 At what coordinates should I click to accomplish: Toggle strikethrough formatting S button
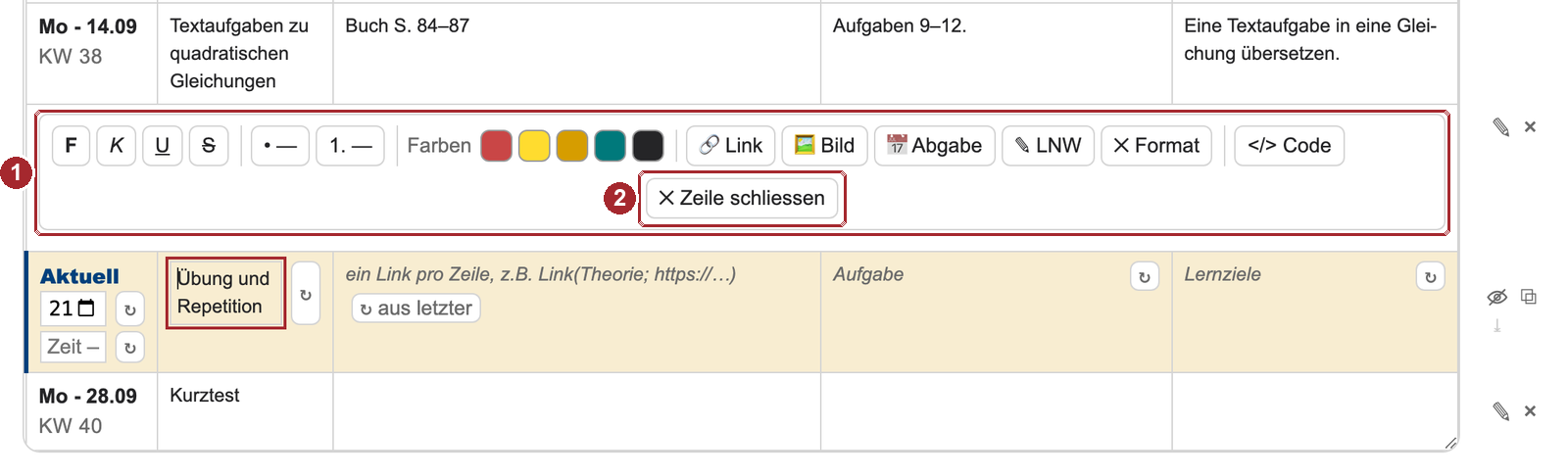pyautogui.click(x=209, y=146)
